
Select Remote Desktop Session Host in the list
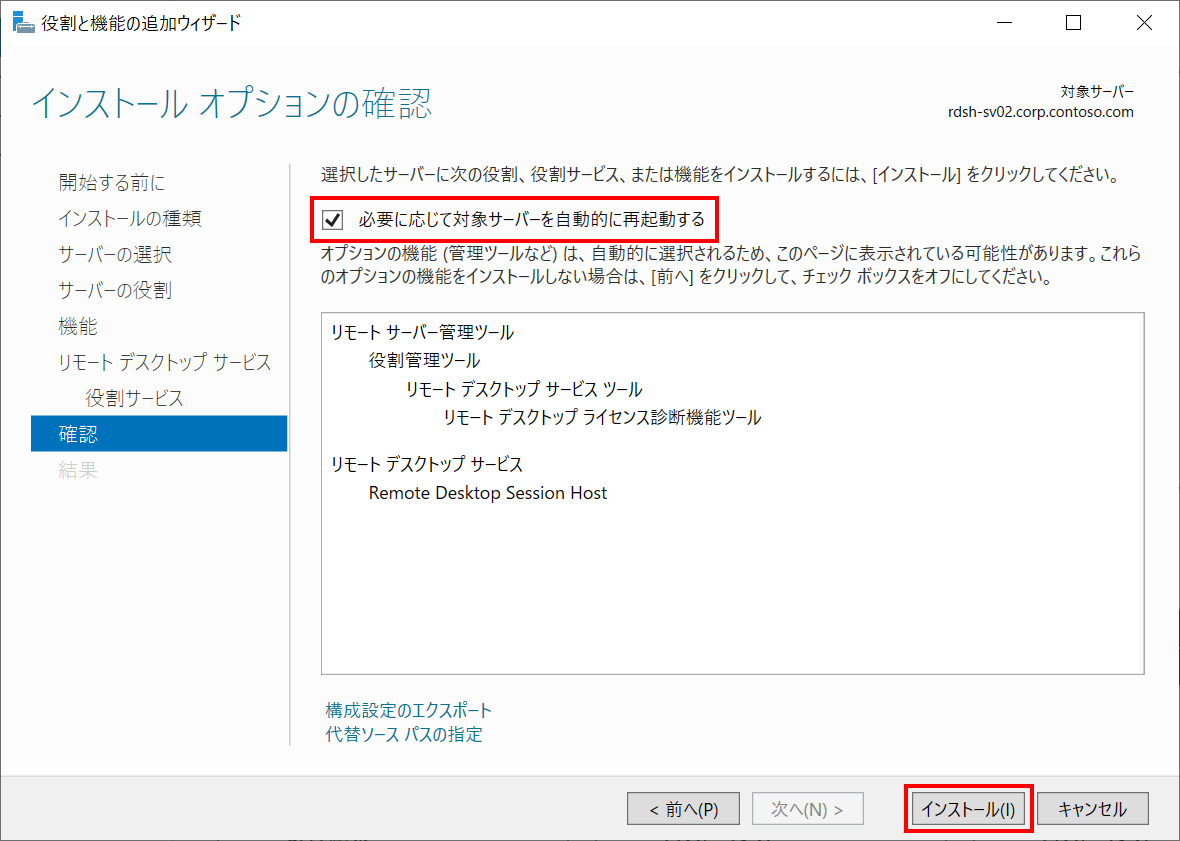(487, 492)
